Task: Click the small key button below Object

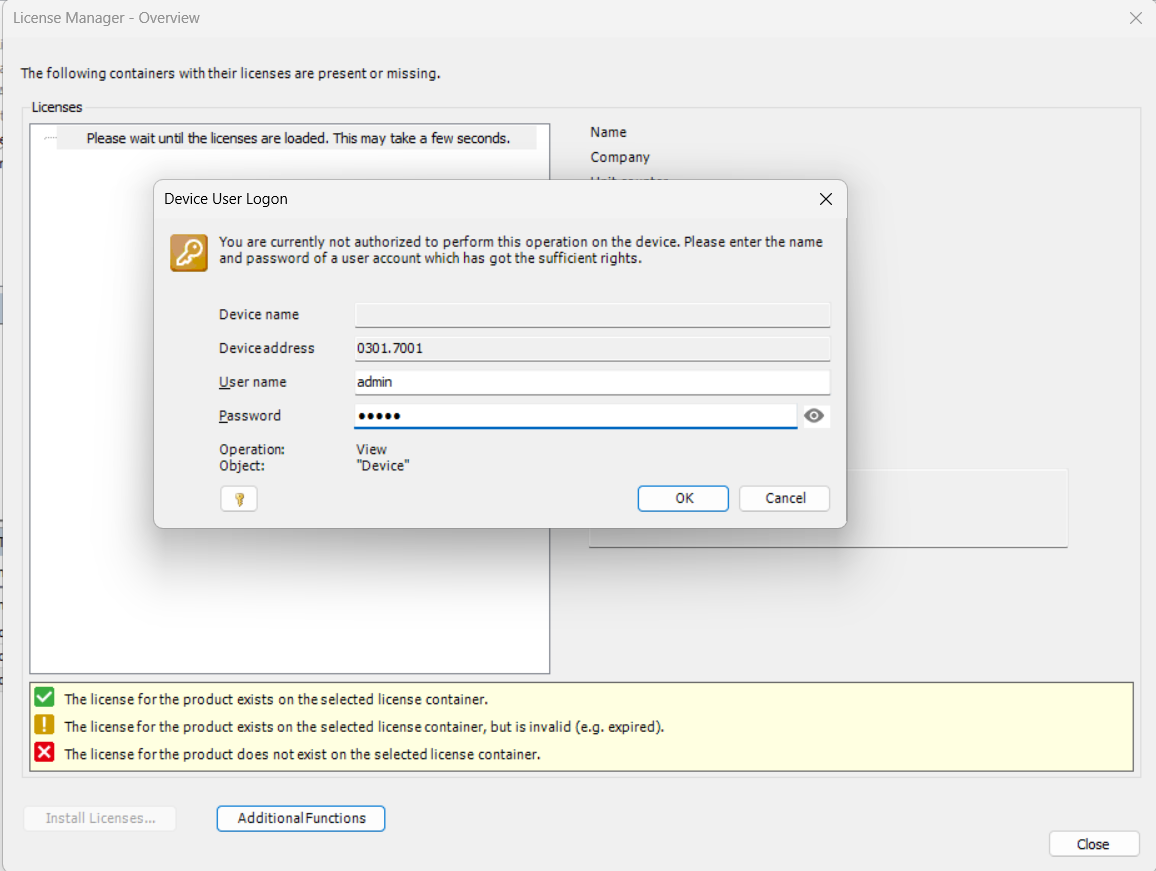Action: point(239,499)
